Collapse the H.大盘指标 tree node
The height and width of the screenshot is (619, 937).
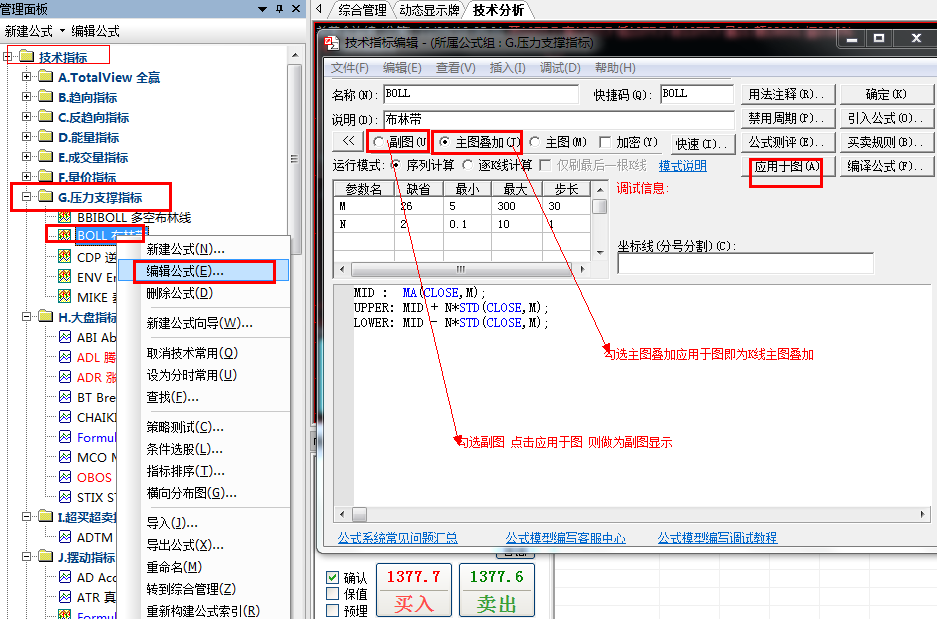tap(26, 317)
